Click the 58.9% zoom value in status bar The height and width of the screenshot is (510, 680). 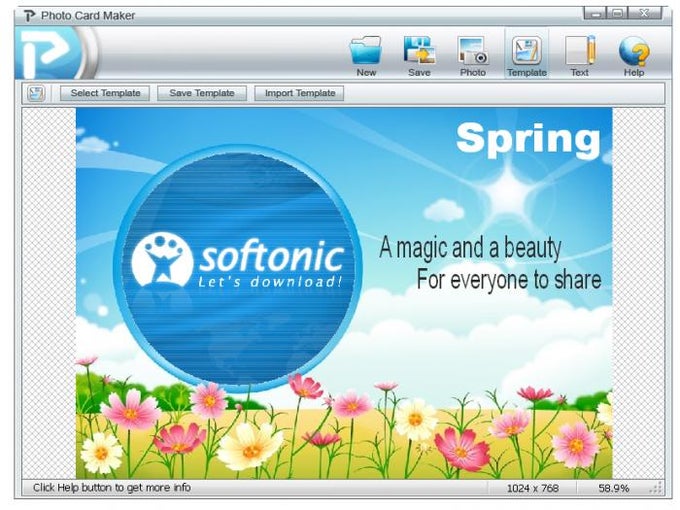[614, 488]
